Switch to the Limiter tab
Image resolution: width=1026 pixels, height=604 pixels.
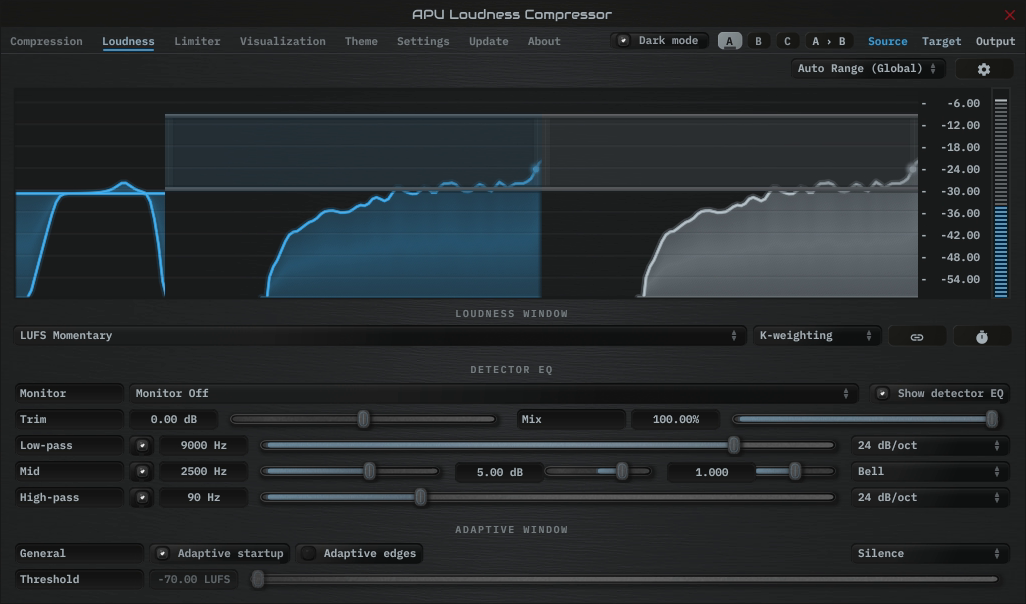197,41
